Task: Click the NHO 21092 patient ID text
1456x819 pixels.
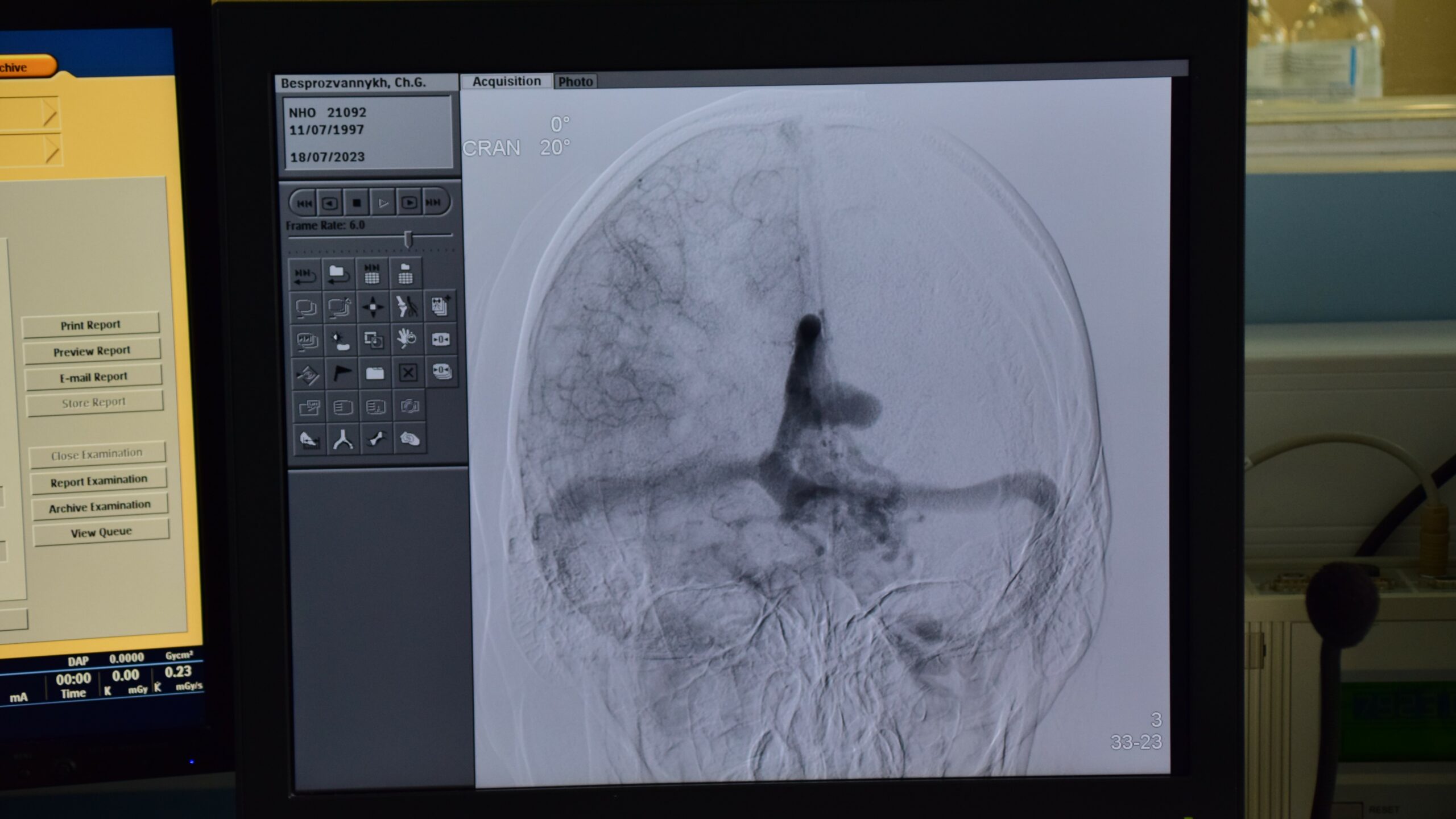Action: [x=328, y=113]
